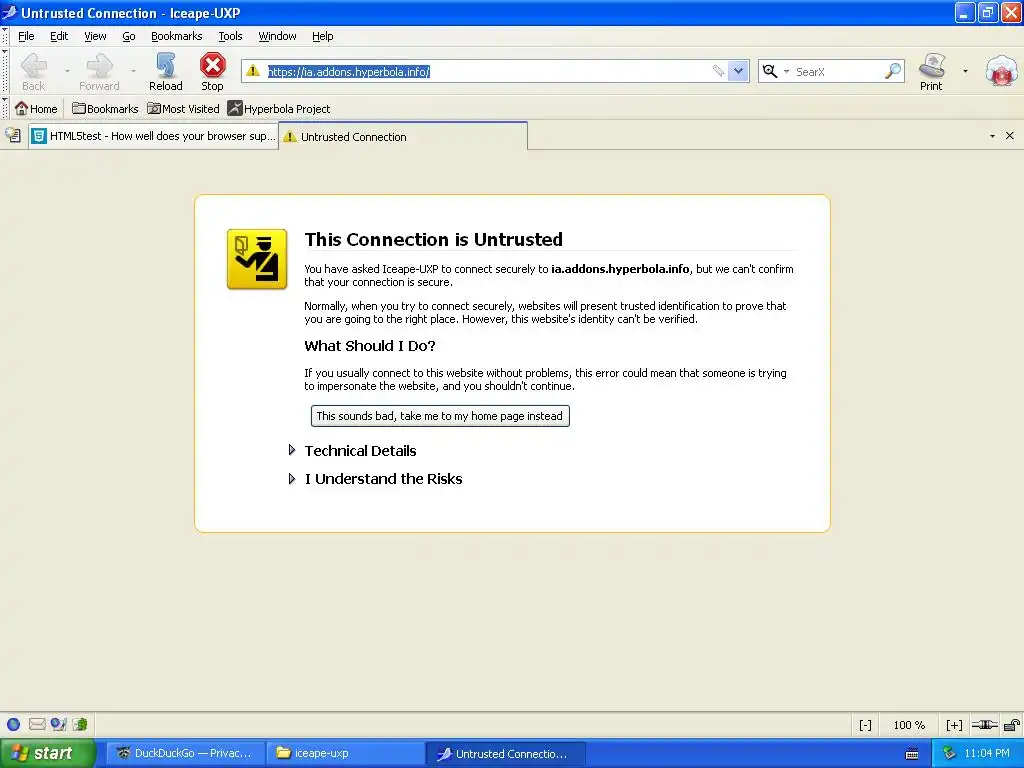Screen dimensions: 1024x768
Task: Click the search magnifier go icon
Action: click(893, 71)
